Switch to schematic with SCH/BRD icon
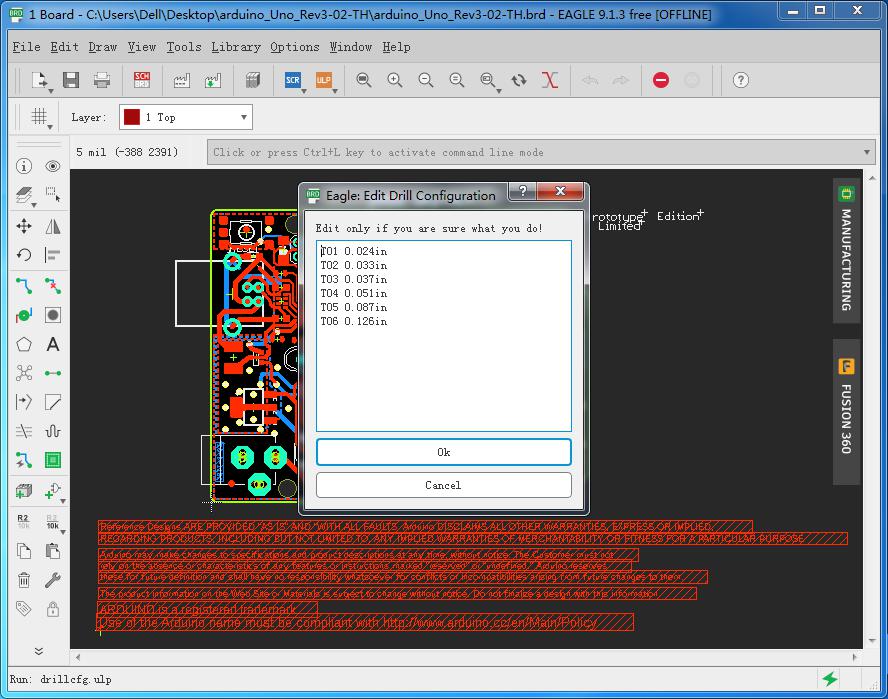The image size is (888, 699). [x=142, y=80]
